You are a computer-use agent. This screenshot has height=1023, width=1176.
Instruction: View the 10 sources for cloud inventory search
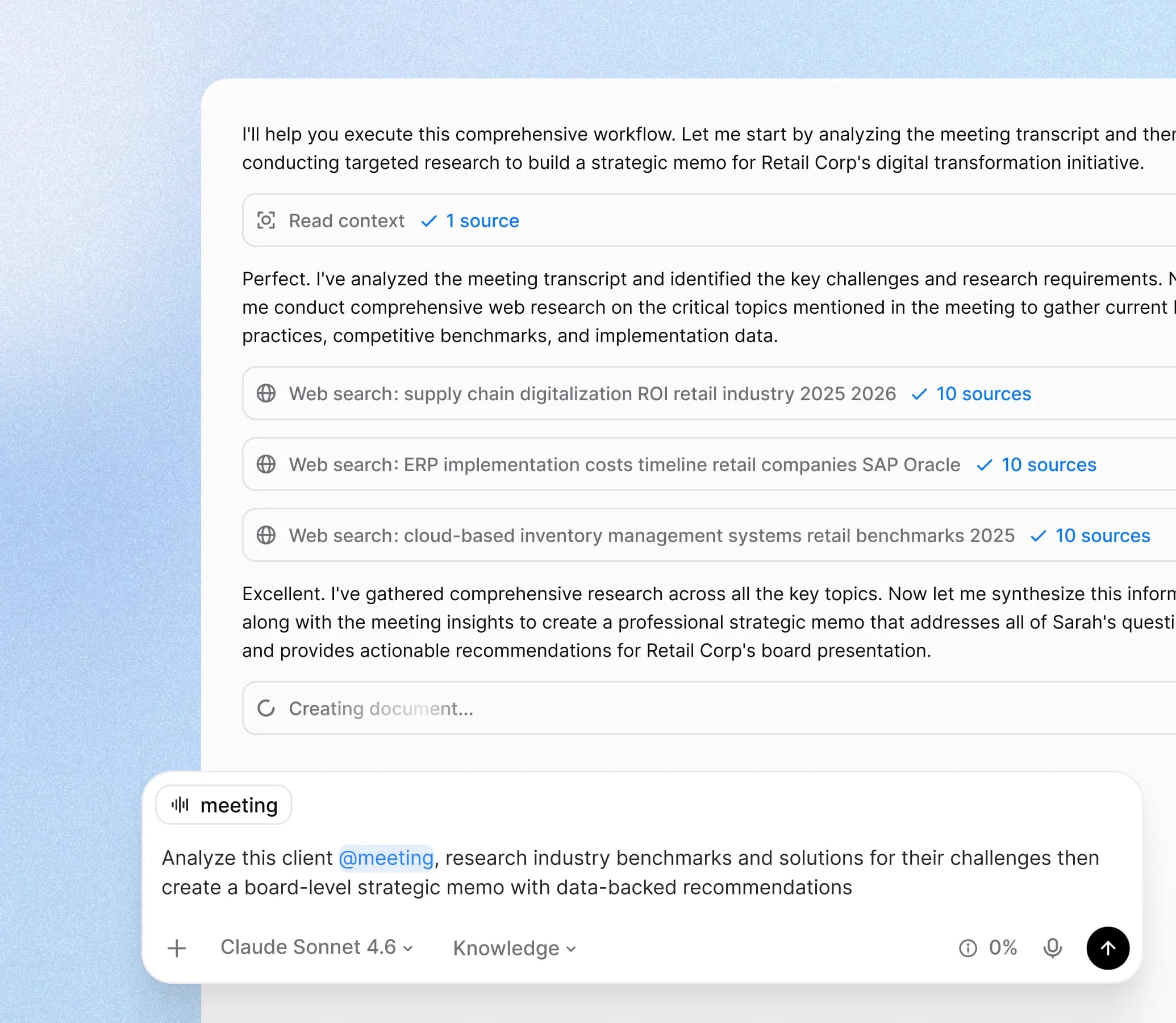pos(1102,535)
